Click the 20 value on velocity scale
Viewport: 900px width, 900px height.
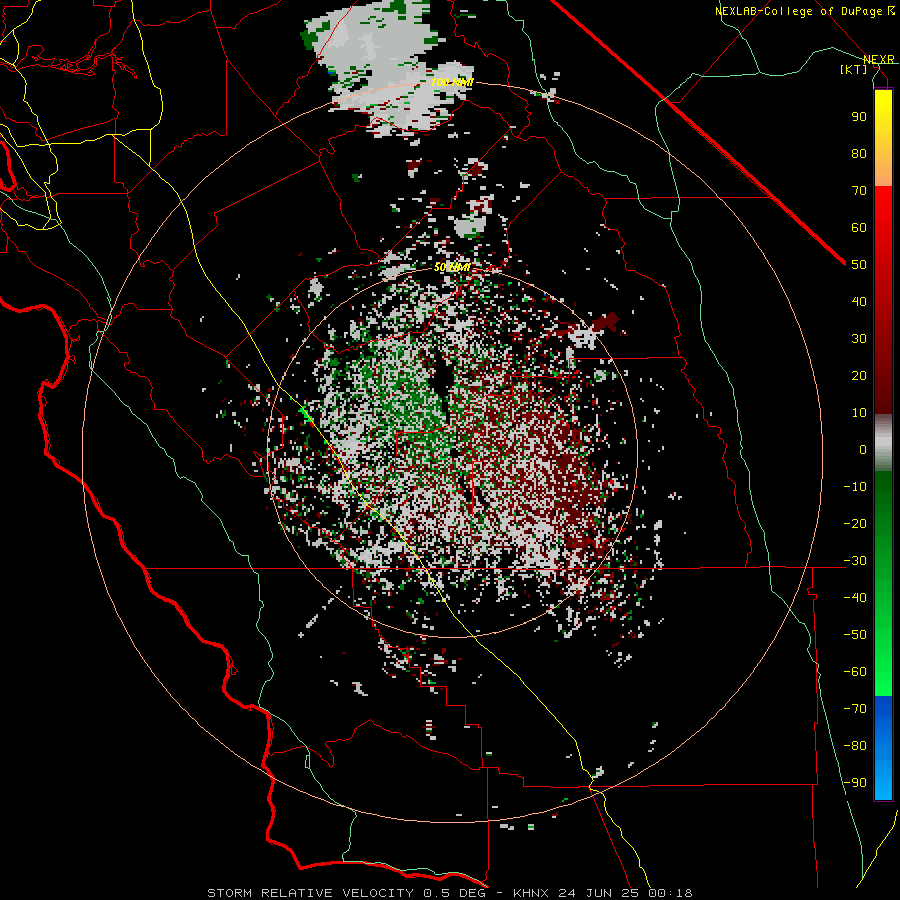point(859,376)
